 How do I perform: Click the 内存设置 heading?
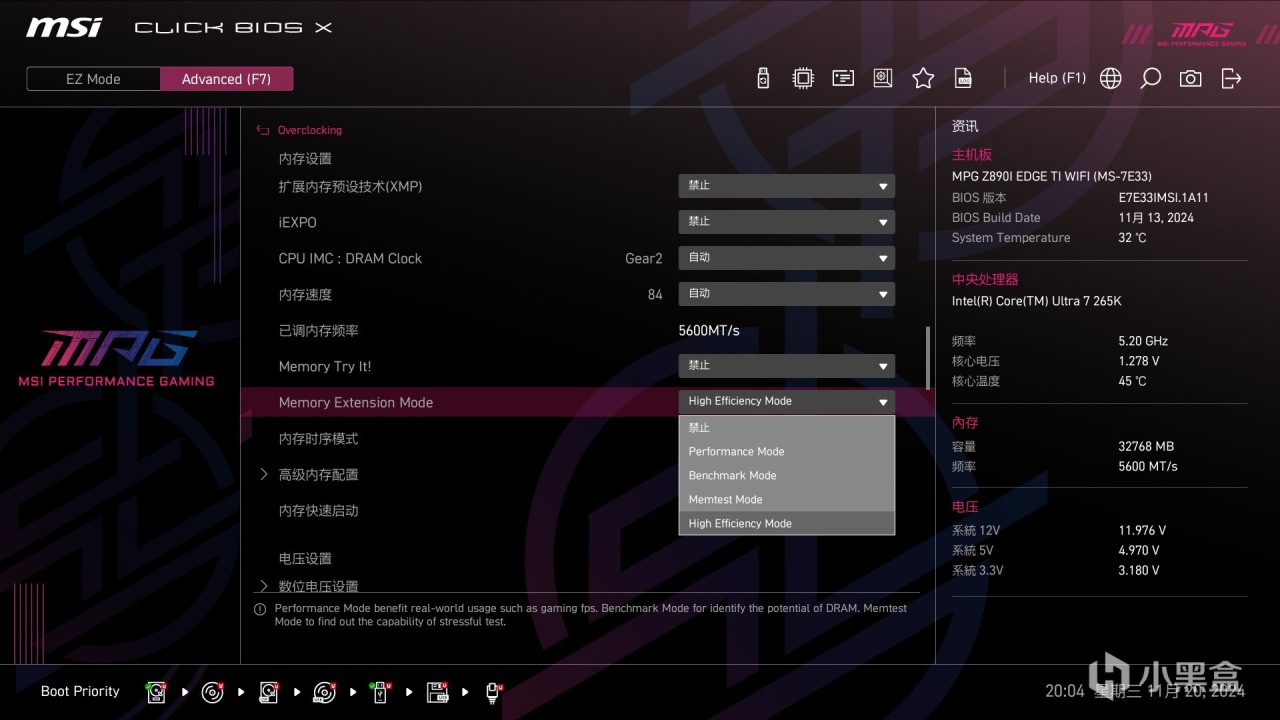pyautogui.click(x=305, y=158)
